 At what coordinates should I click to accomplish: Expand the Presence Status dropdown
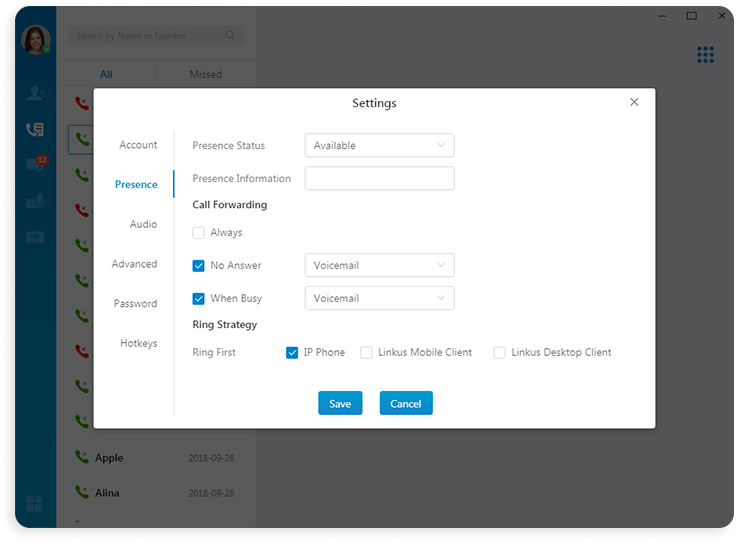pos(379,146)
